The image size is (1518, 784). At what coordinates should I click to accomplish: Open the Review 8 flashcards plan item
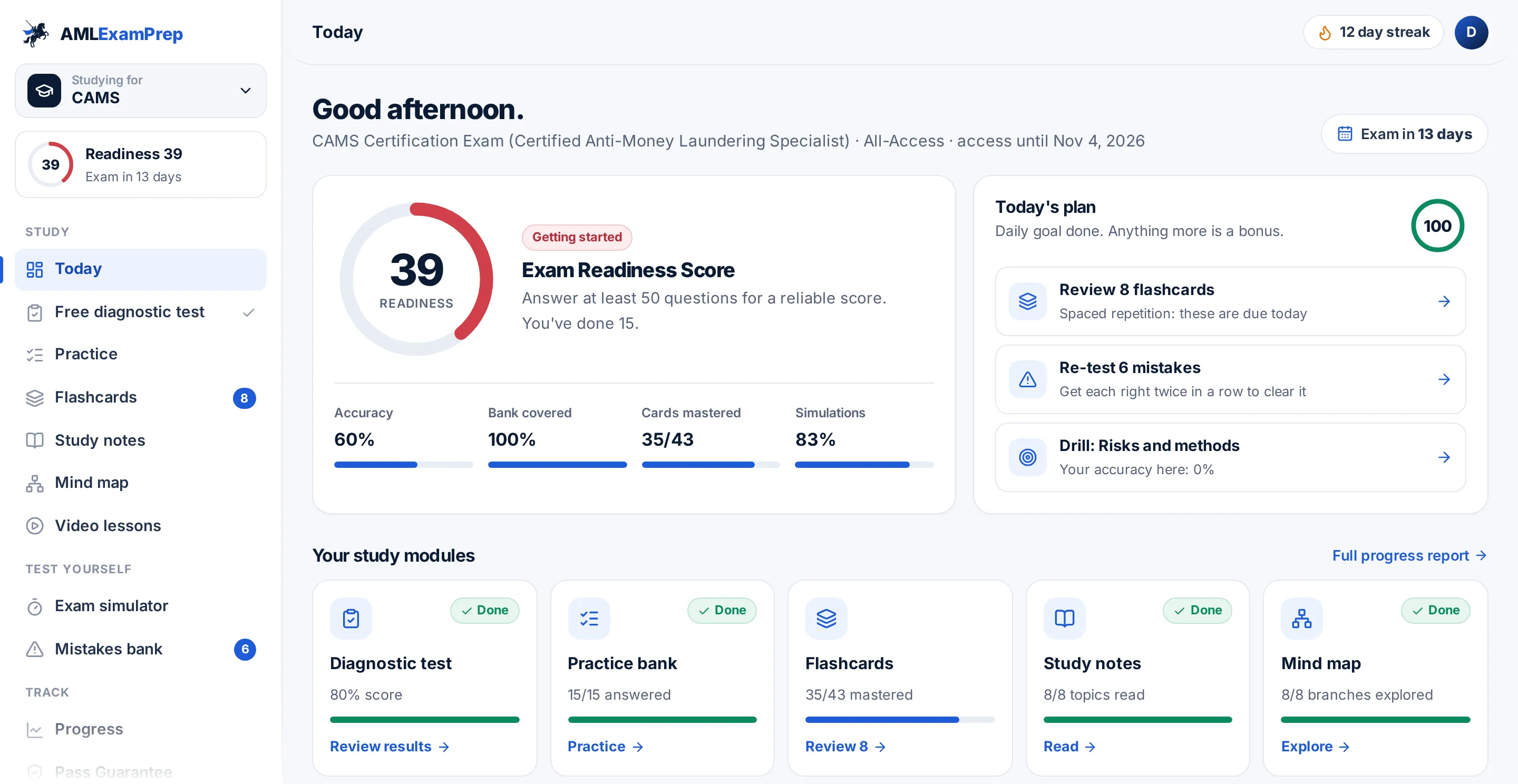coord(1230,301)
